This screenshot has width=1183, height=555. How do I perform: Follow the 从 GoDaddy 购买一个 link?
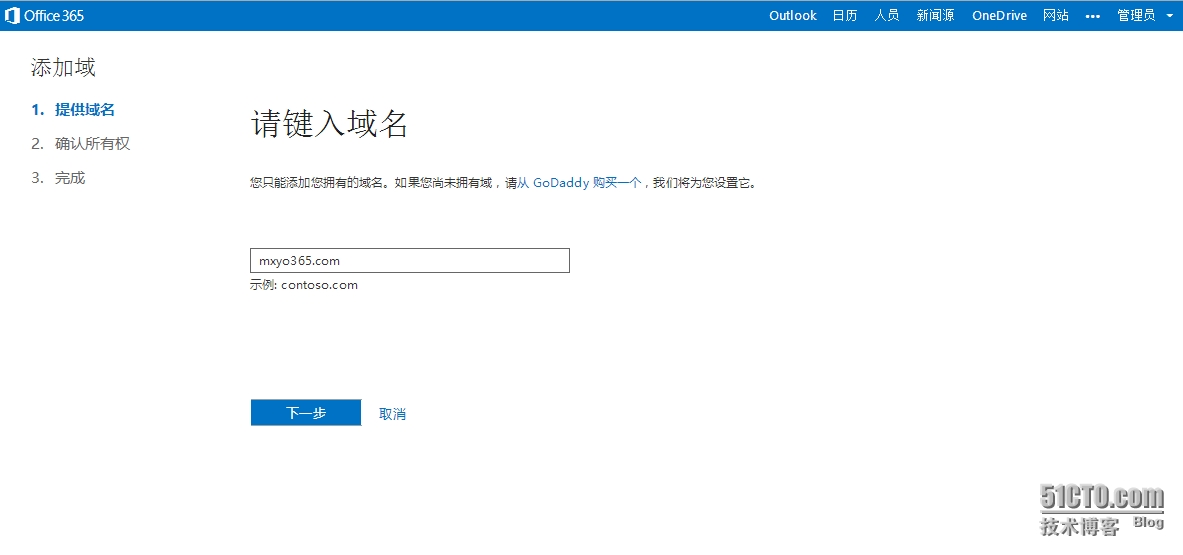point(579,184)
